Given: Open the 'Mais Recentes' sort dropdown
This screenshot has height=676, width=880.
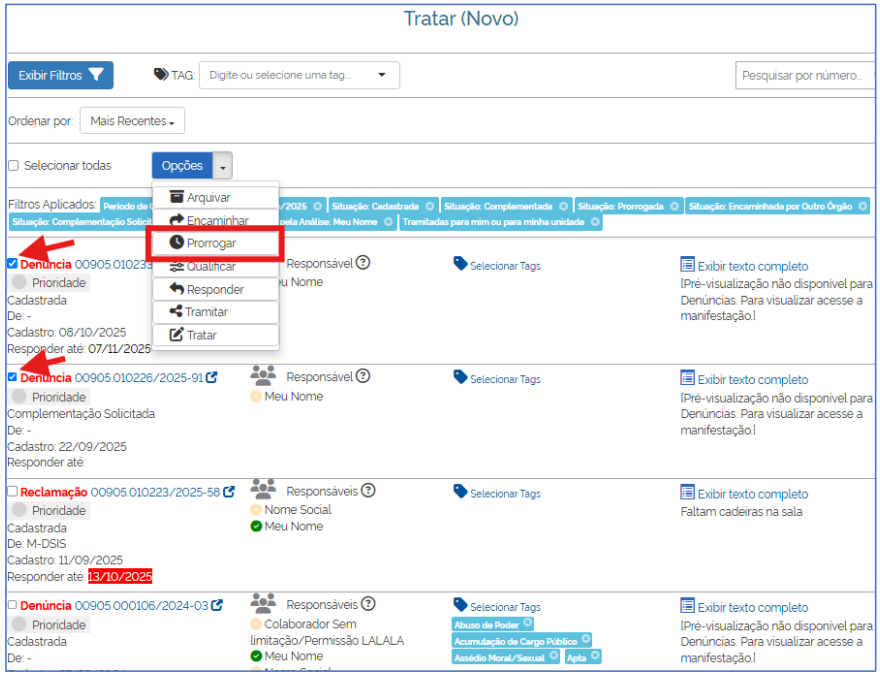Looking at the screenshot, I should (x=132, y=121).
